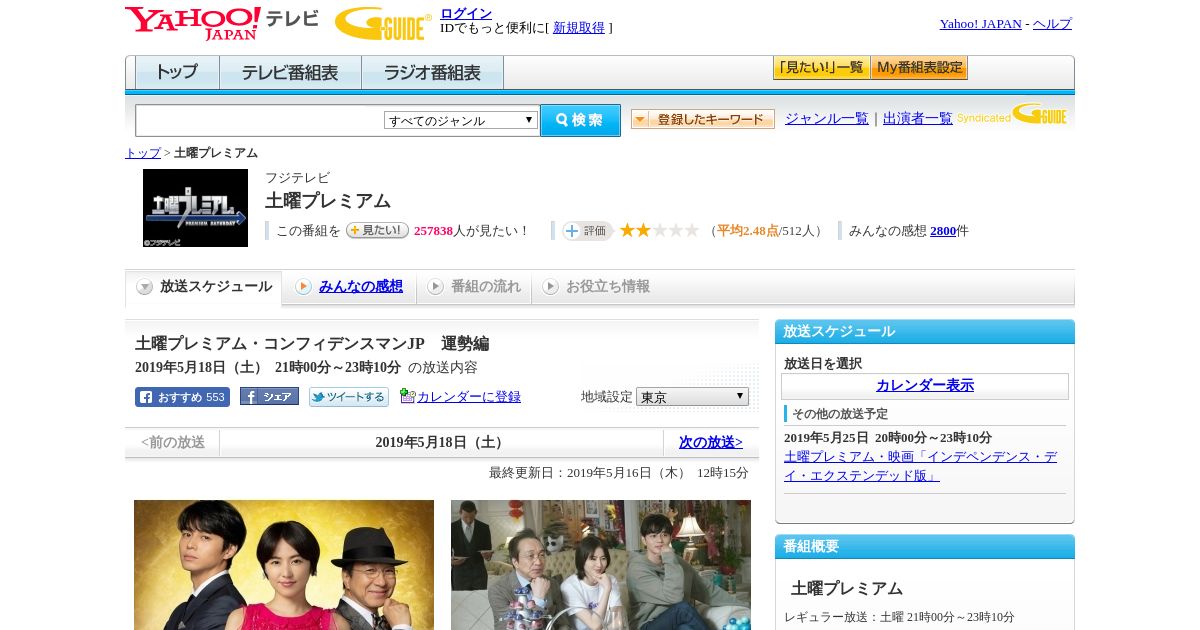
Task: Click the トップ breadcrumb link
Action: pos(142,153)
